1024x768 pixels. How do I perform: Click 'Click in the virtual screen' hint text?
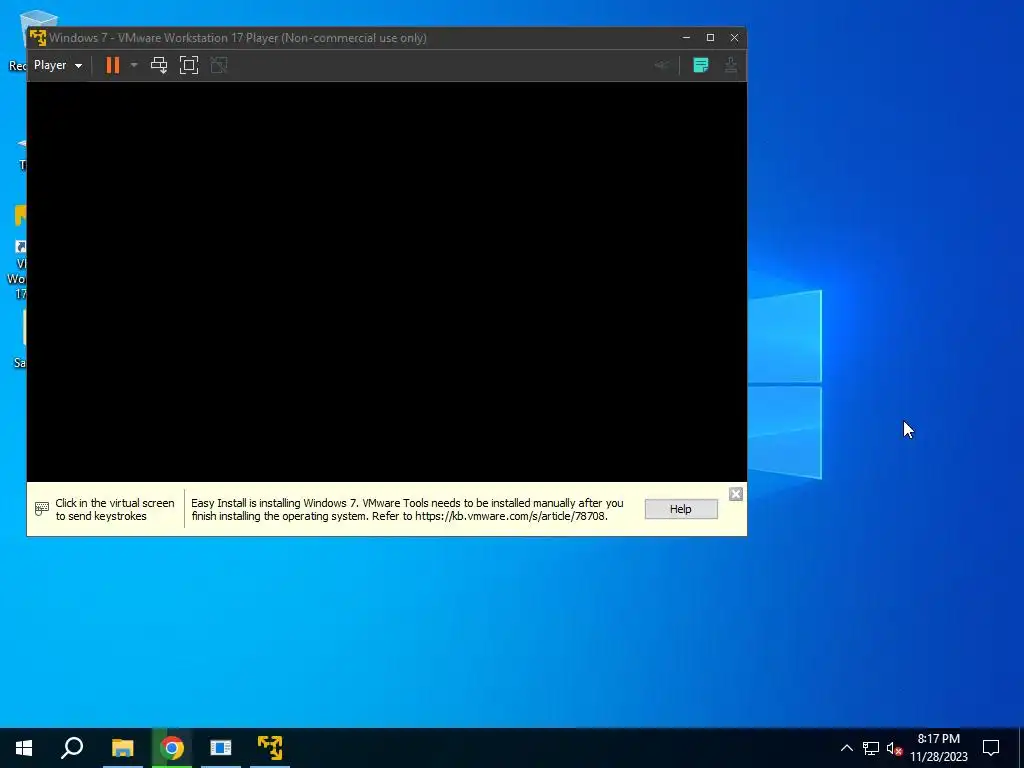coord(115,509)
